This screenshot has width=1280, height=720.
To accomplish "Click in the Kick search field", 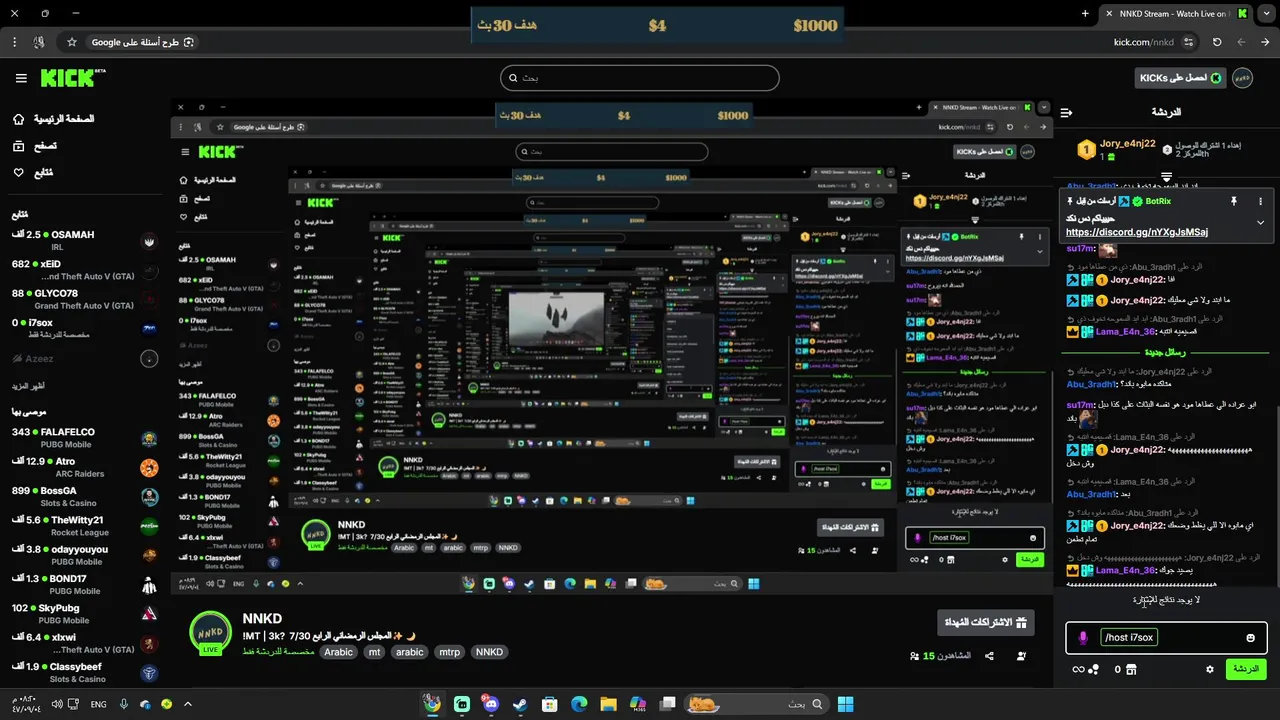I will (x=640, y=78).
